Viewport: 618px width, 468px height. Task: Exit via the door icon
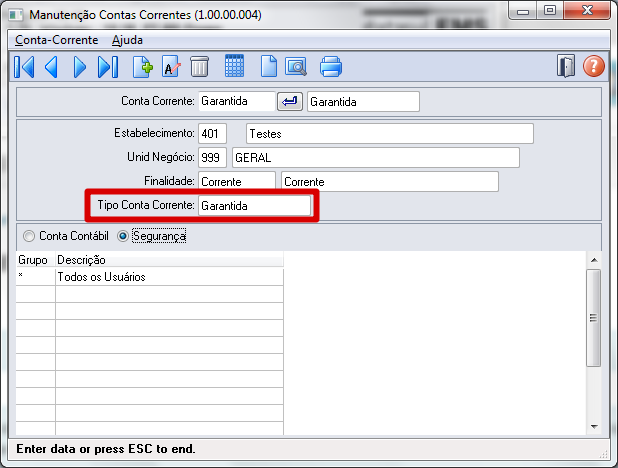(x=566, y=66)
